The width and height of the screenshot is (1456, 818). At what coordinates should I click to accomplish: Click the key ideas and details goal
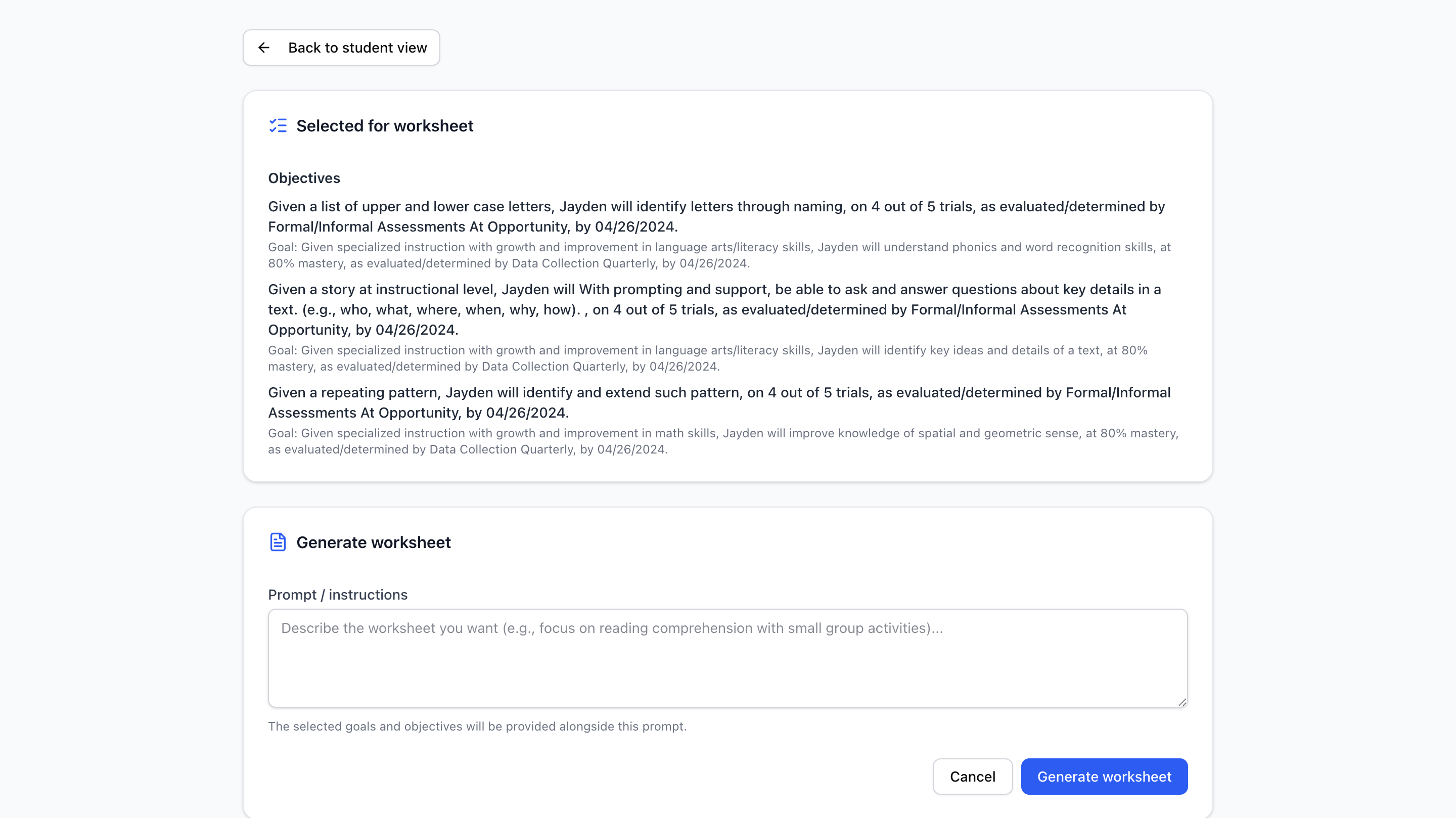tap(707, 358)
